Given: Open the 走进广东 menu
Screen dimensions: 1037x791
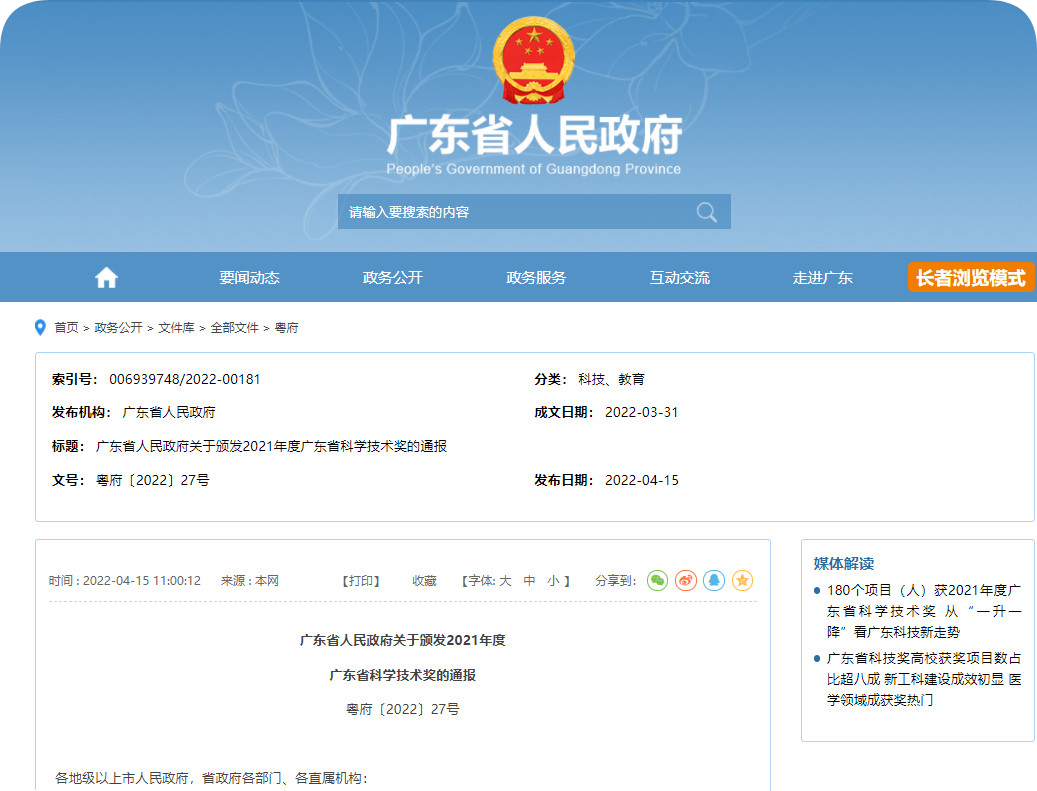Looking at the screenshot, I should (823, 278).
